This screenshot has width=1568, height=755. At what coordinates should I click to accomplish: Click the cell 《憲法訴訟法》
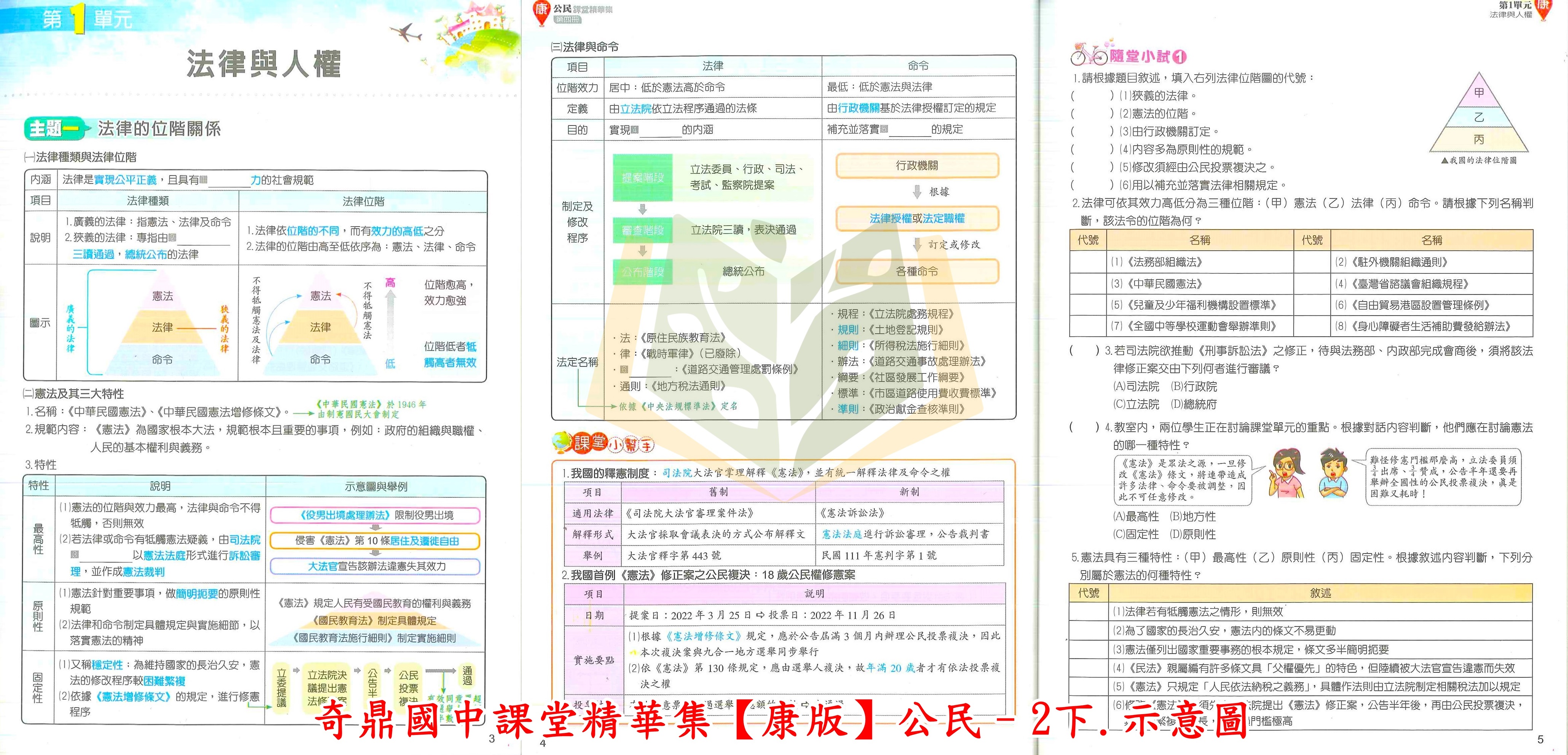909,513
